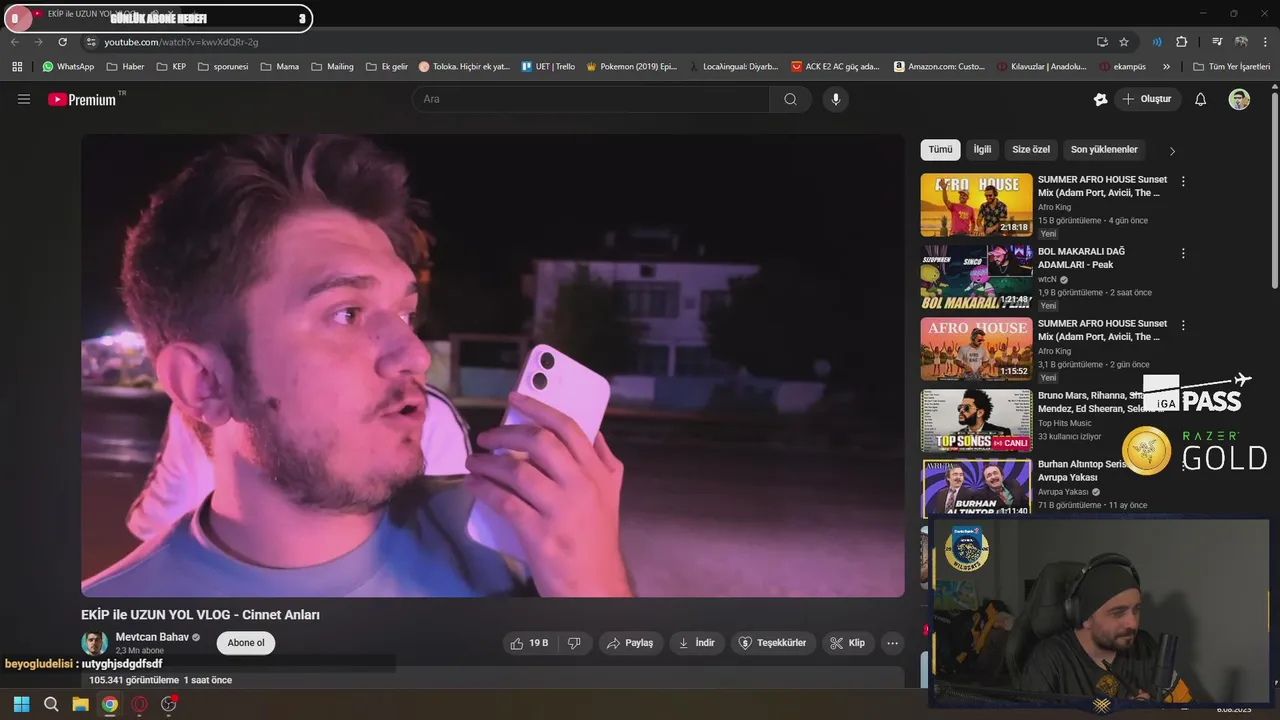Open KEP bookmark folder
The width and height of the screenshot is (1280, 720).
171,67
